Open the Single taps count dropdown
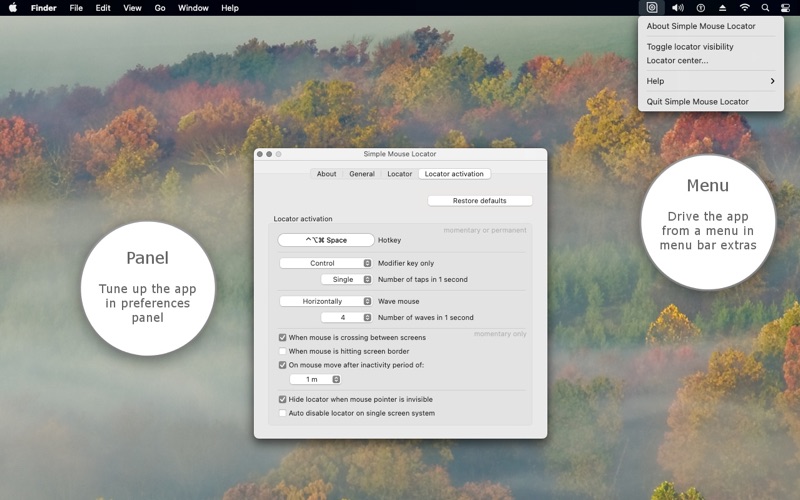Image resolution: width=800 pixels, height=500 pixels. click(x=346, y=280)
